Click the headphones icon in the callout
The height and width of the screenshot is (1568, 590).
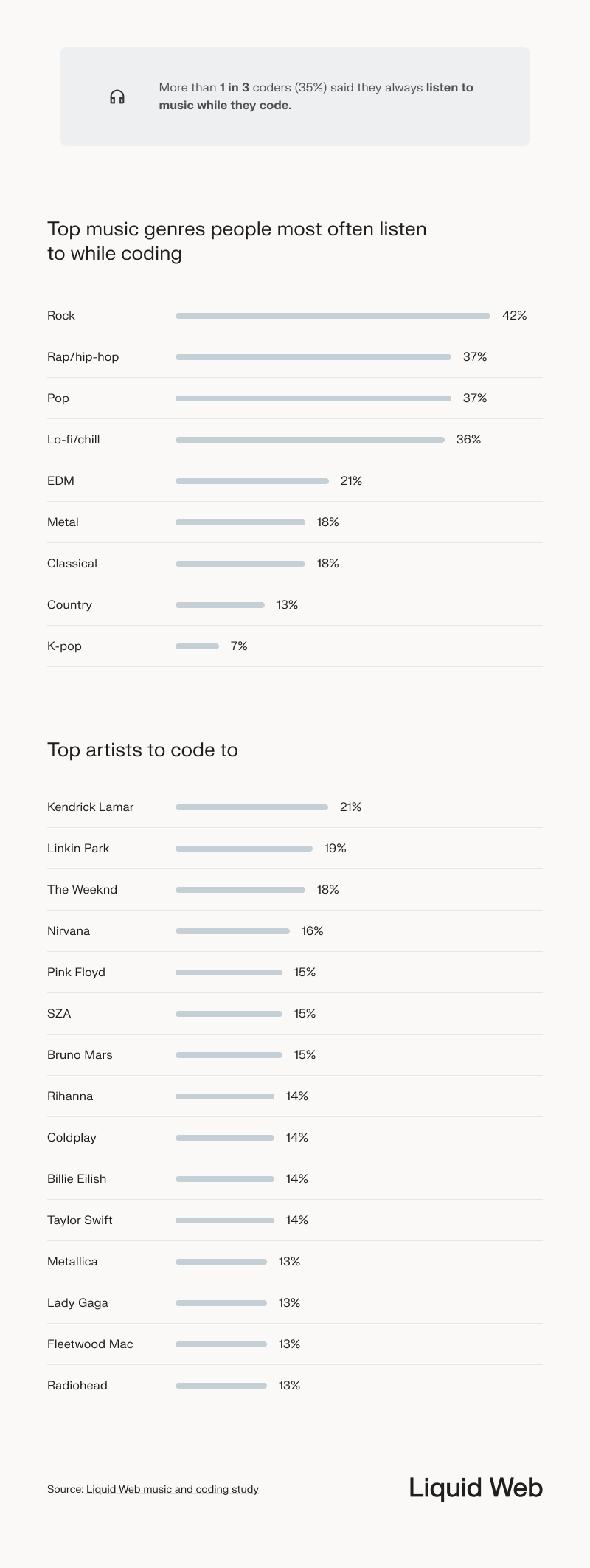pyautogui.click(x=117, y=97)
